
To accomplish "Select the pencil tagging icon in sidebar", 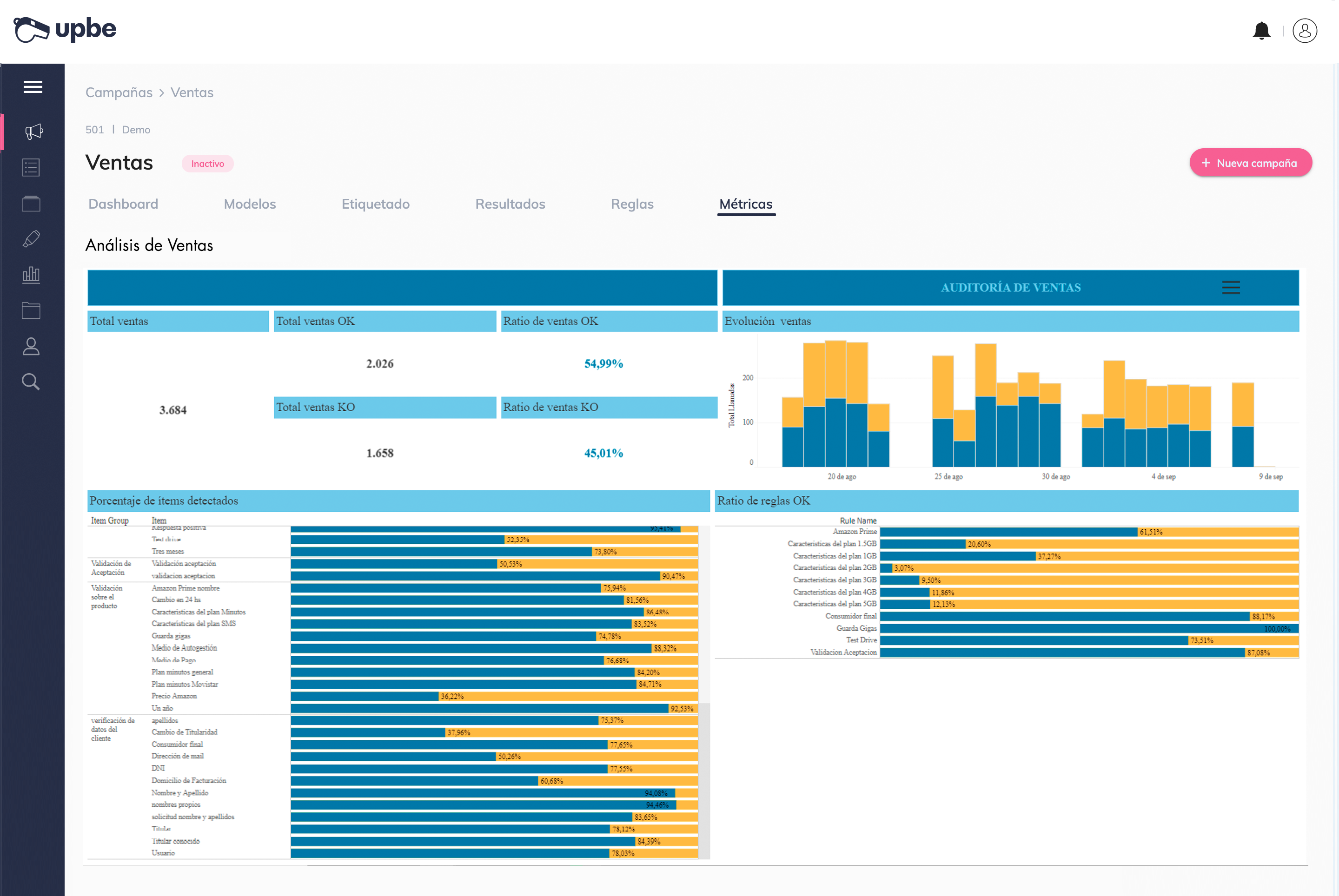I will pyautogui.click(x=31, y=239).
